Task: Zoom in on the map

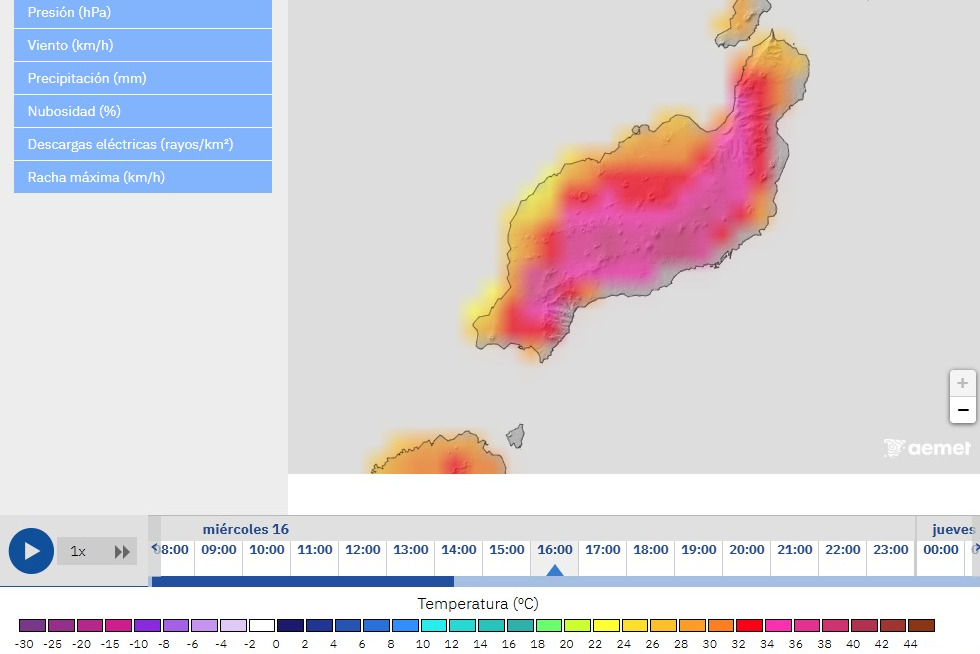Action: coord(962,383)
